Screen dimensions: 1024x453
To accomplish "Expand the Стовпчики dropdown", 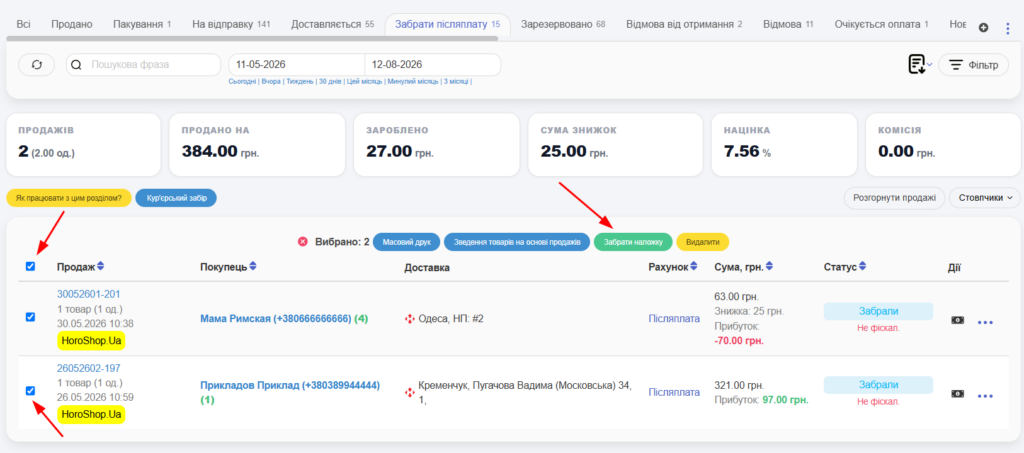I will click(985, 198).
